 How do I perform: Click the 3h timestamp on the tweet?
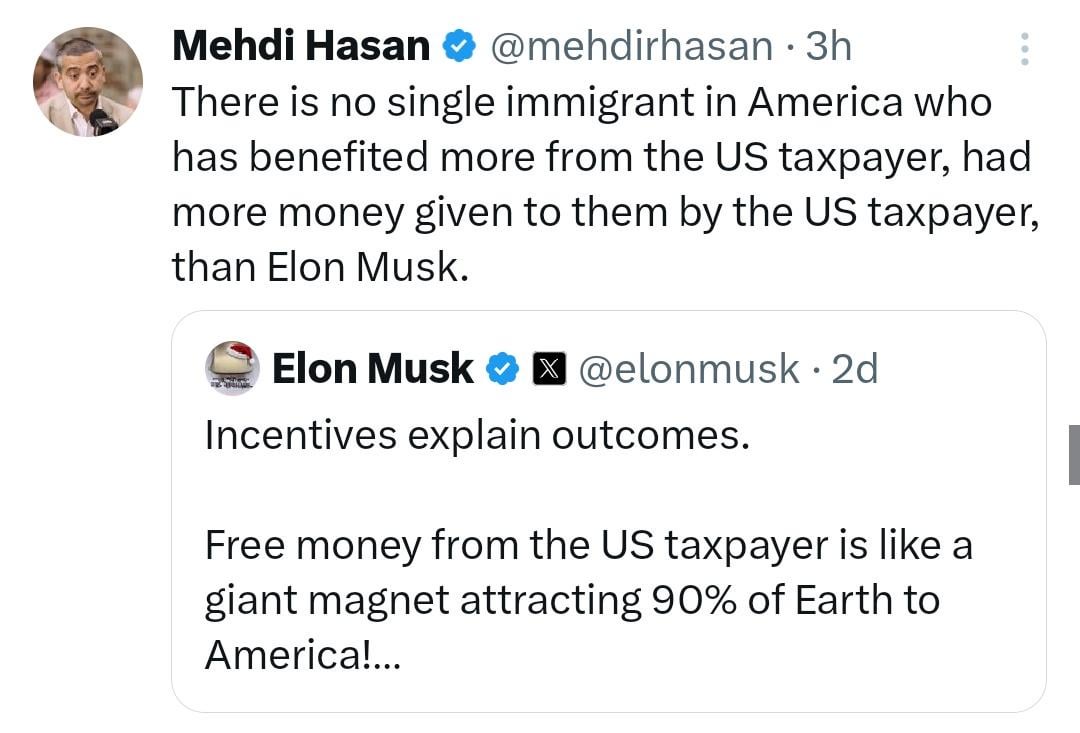click(829, 46)
